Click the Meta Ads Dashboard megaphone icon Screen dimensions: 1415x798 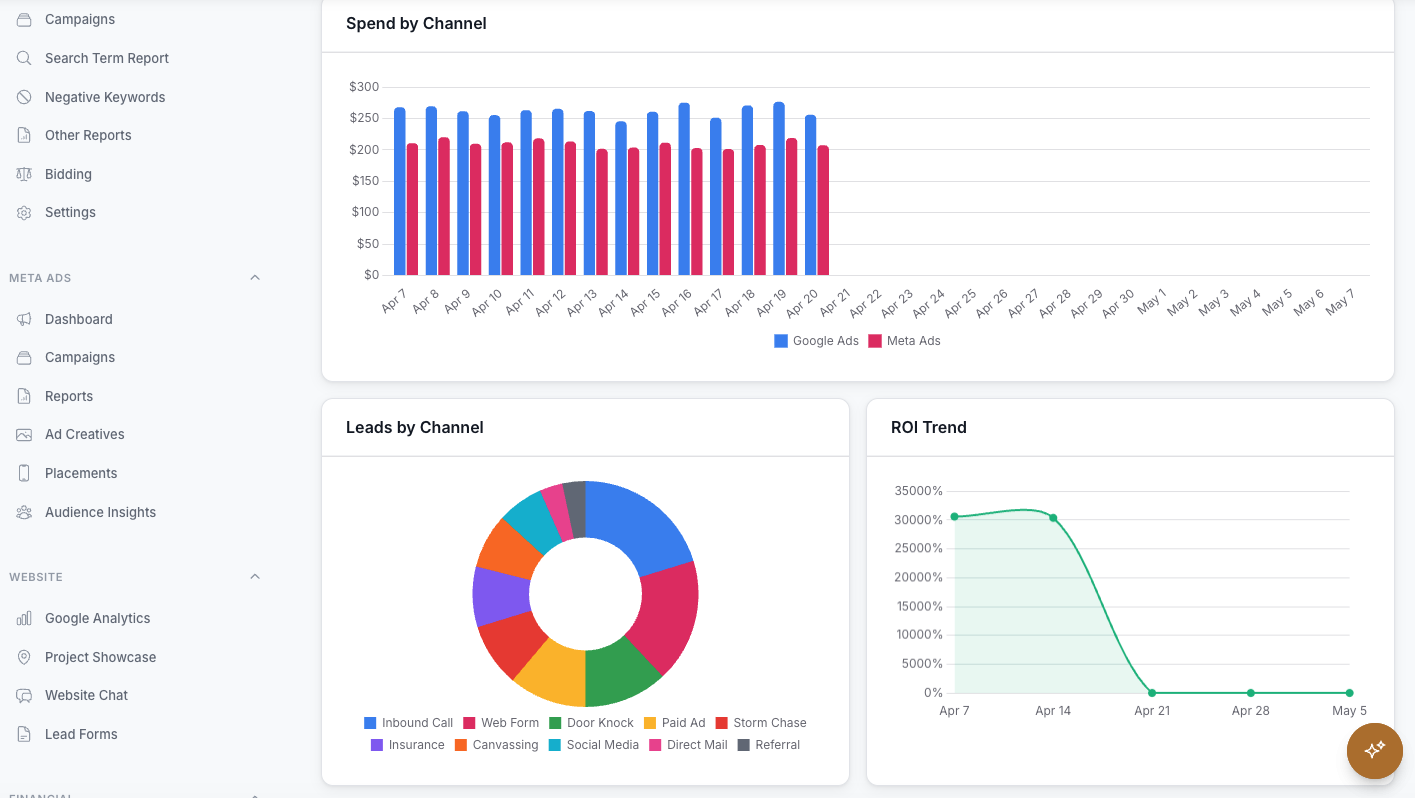click(24, 319)
